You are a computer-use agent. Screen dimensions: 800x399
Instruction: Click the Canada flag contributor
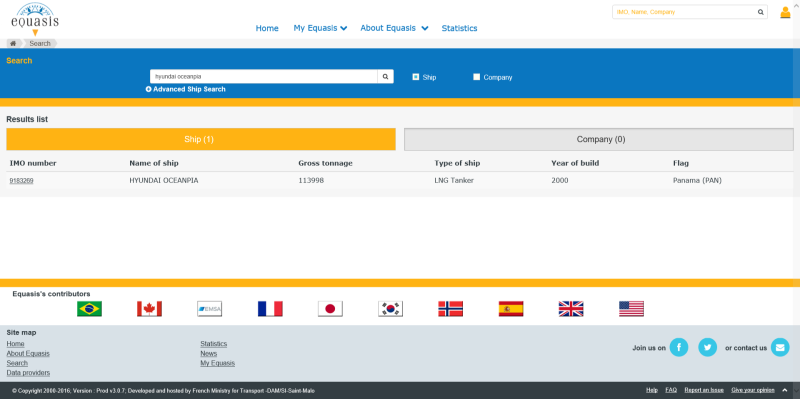click(x=149, y=309)
